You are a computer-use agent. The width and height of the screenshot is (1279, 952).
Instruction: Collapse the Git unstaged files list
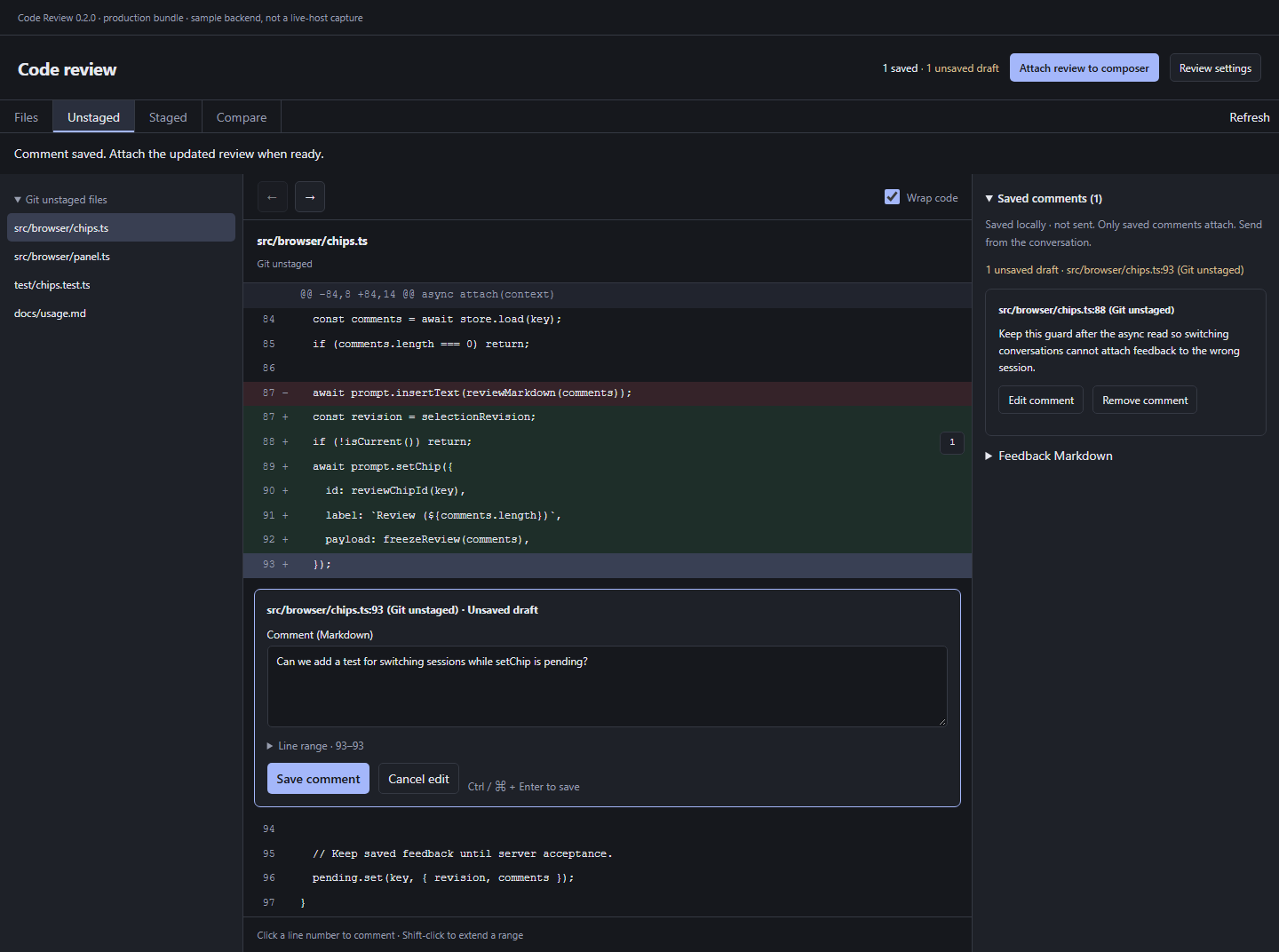pos(60,200)
